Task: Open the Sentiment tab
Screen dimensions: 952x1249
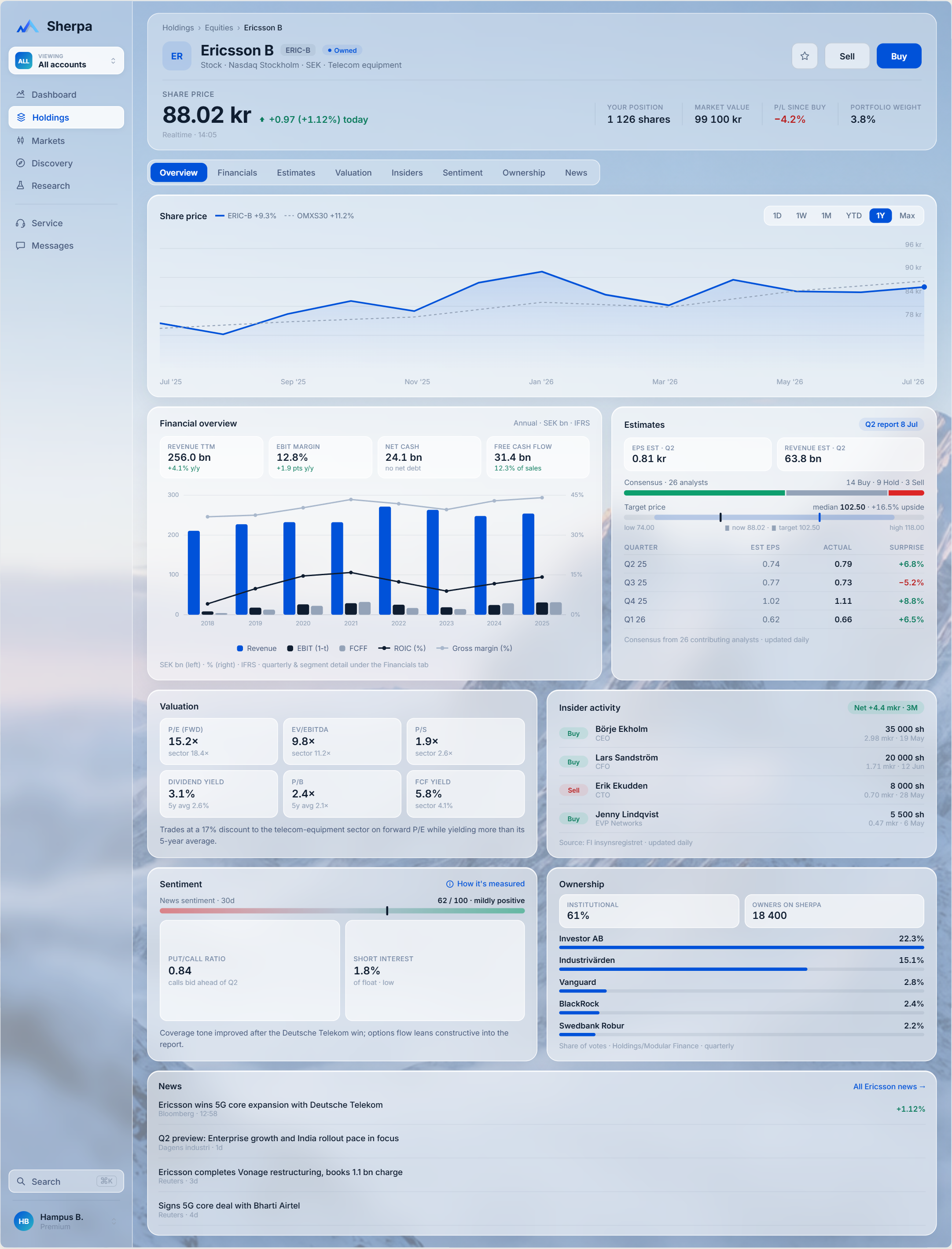Action: point(463,173)
